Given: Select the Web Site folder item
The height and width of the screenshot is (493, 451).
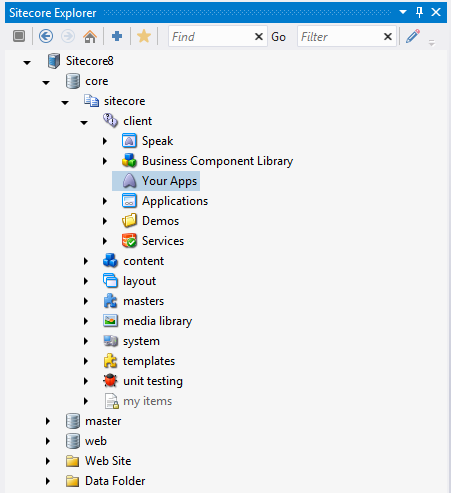Looking at the screenshot, I should tap(99, 461).
